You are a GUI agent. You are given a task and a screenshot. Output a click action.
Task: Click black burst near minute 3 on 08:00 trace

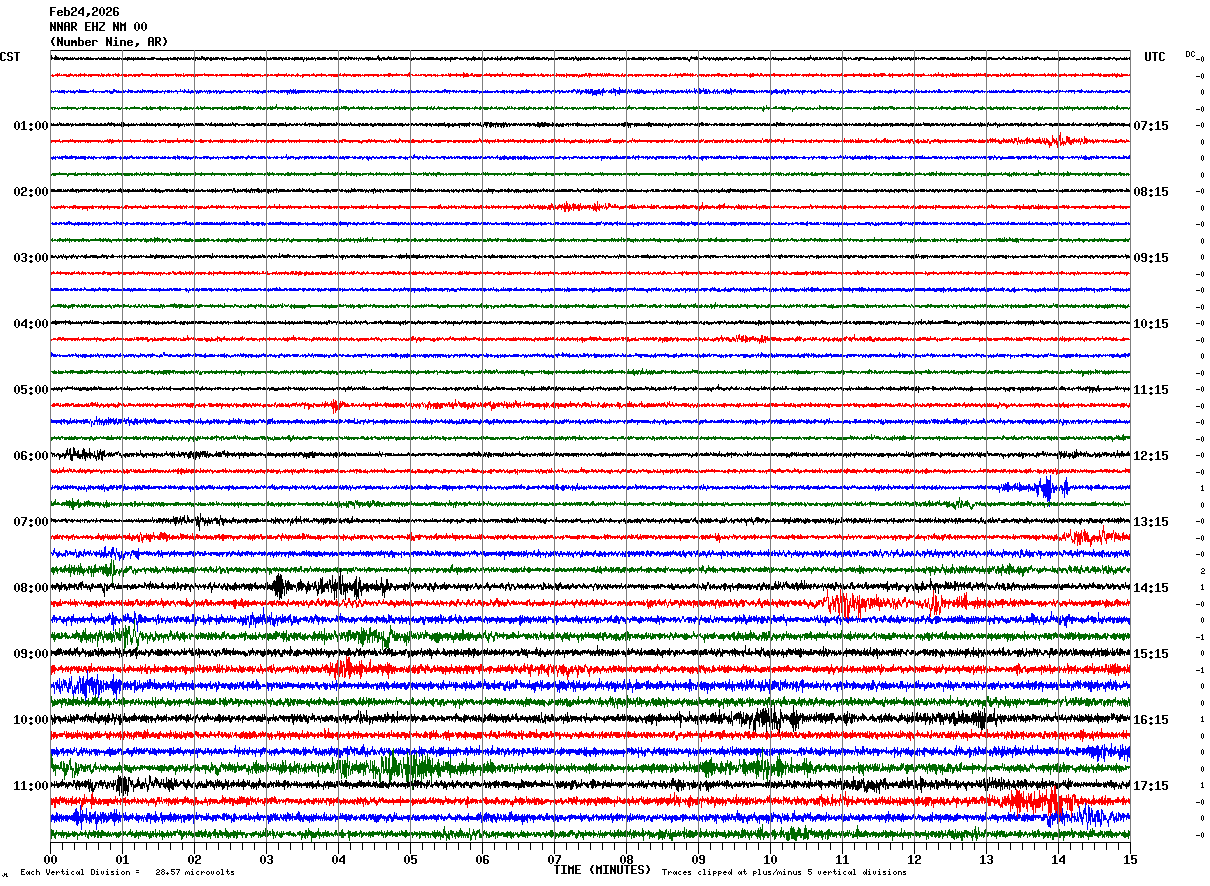tap(280, 587)
